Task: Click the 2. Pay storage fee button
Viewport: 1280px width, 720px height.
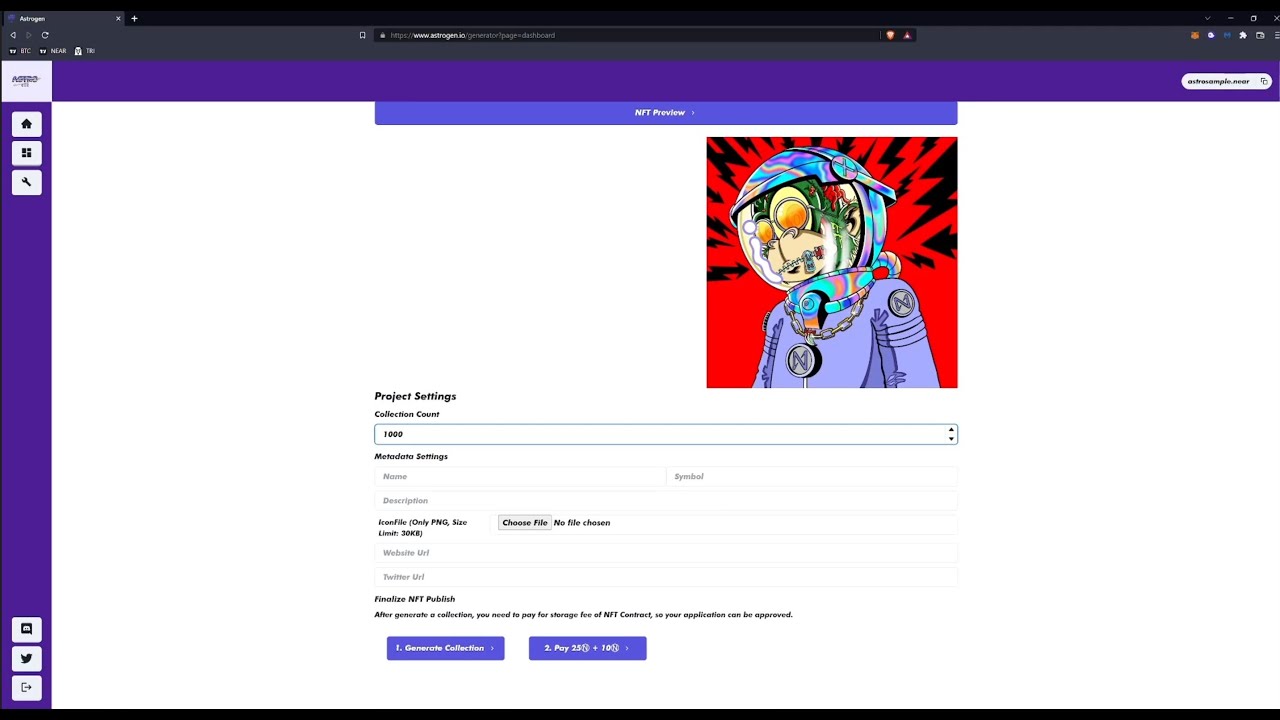Action: [x=588, y=648]
